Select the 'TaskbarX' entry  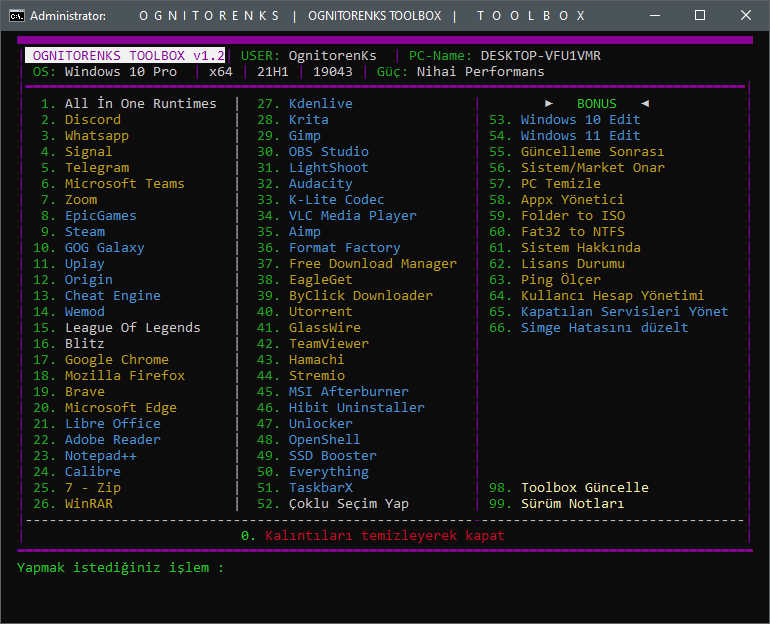coord(321,488)
